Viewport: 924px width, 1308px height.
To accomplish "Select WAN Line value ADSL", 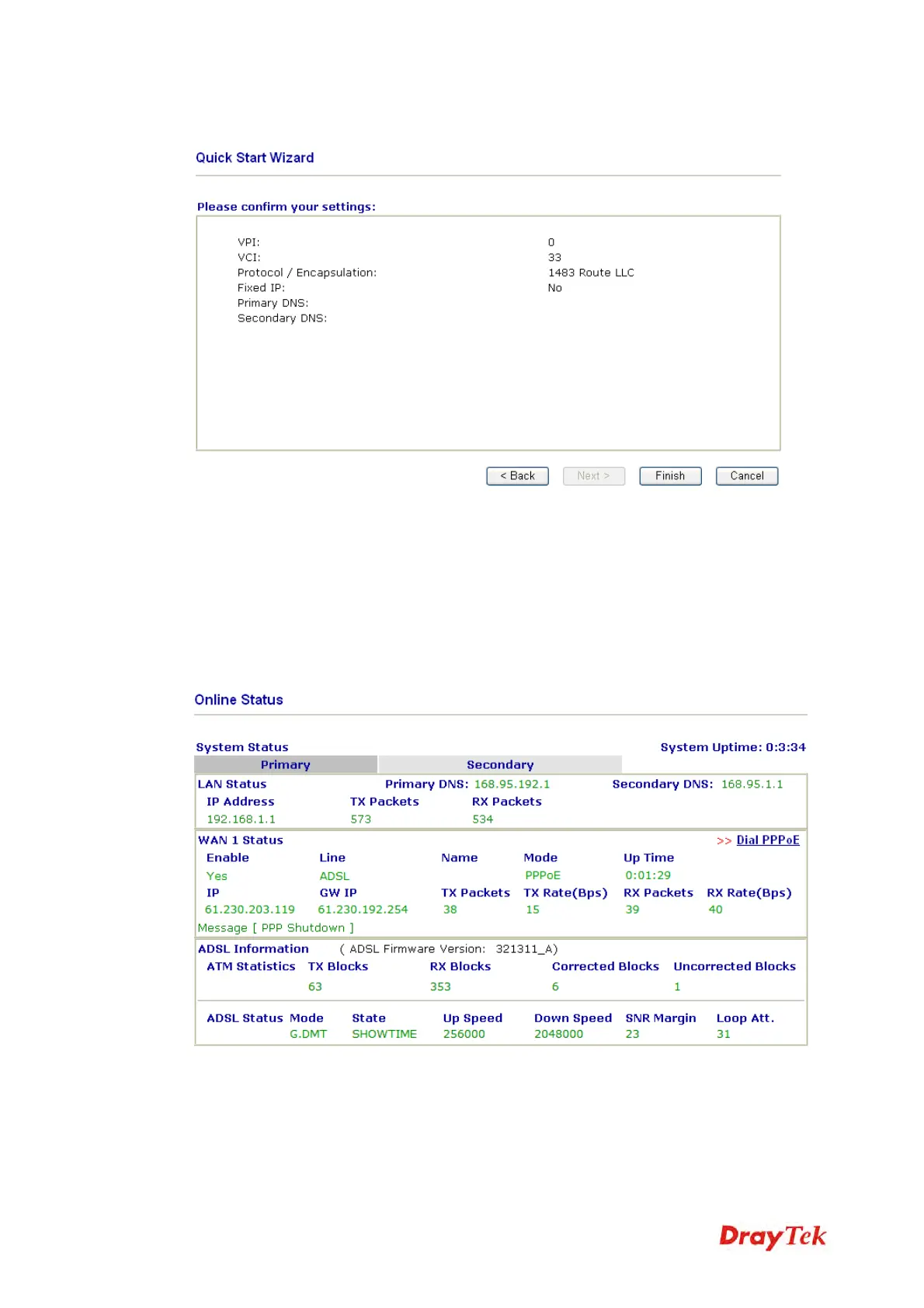I will (x=335, y=875).
